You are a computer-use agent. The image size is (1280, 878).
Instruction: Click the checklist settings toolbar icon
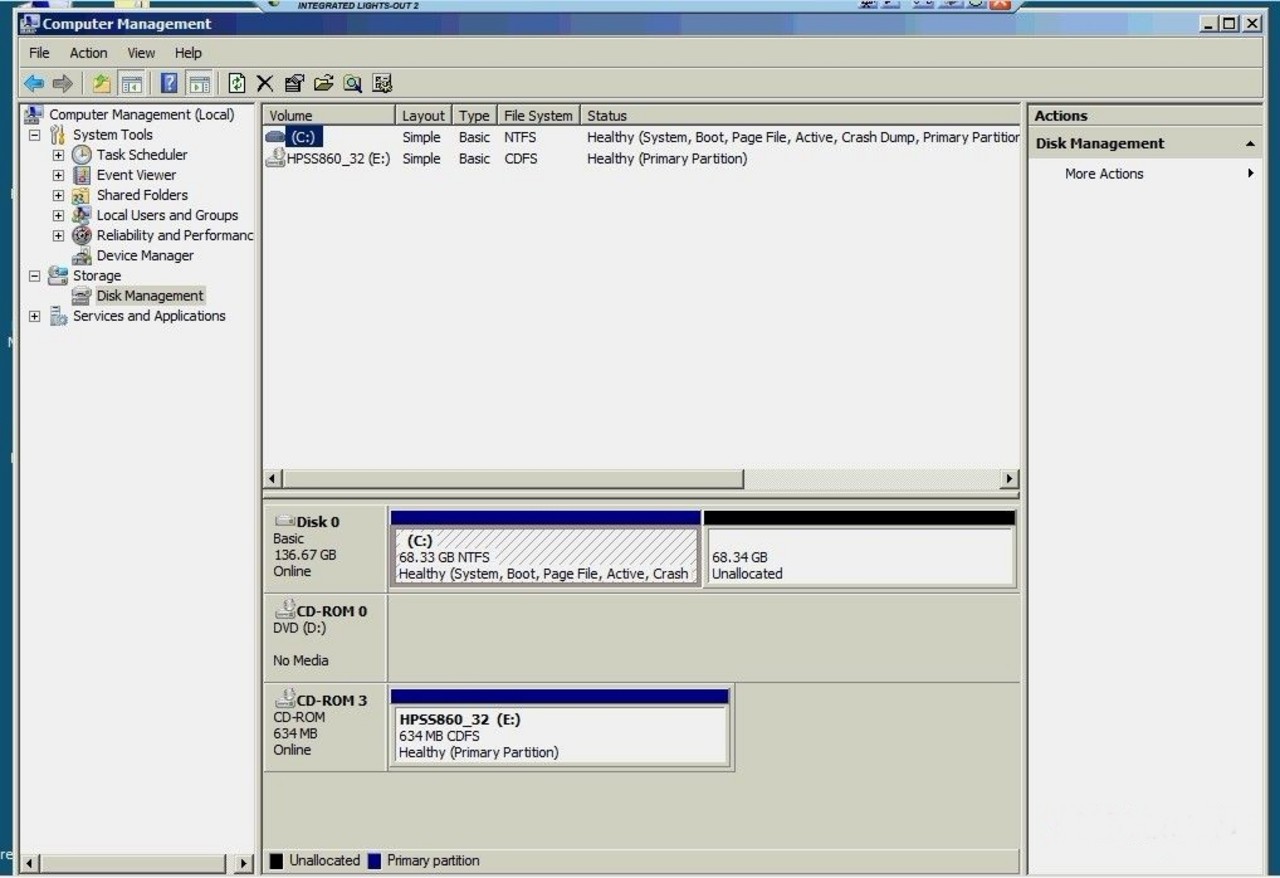point(382,84)
